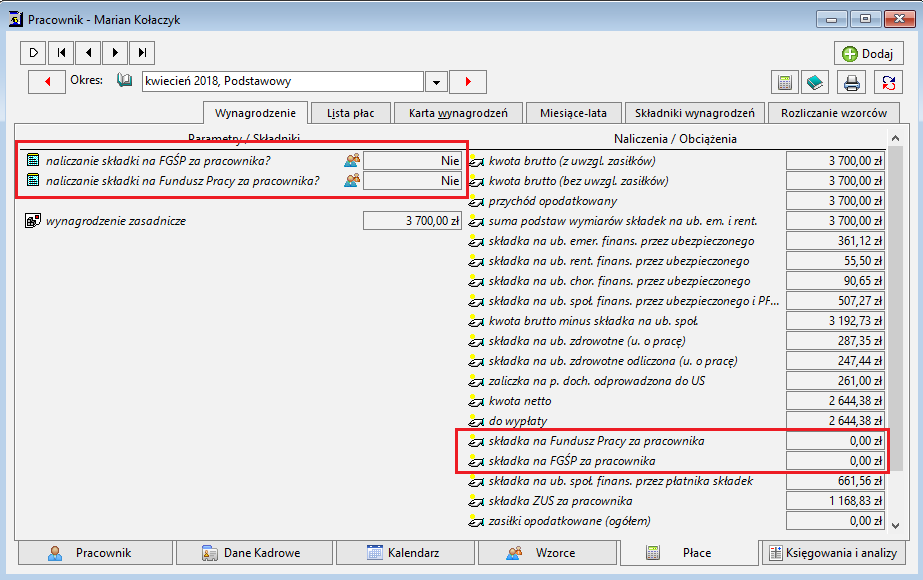Click the green book toolbar icon

pyautogui.click(x=815, y=82)
